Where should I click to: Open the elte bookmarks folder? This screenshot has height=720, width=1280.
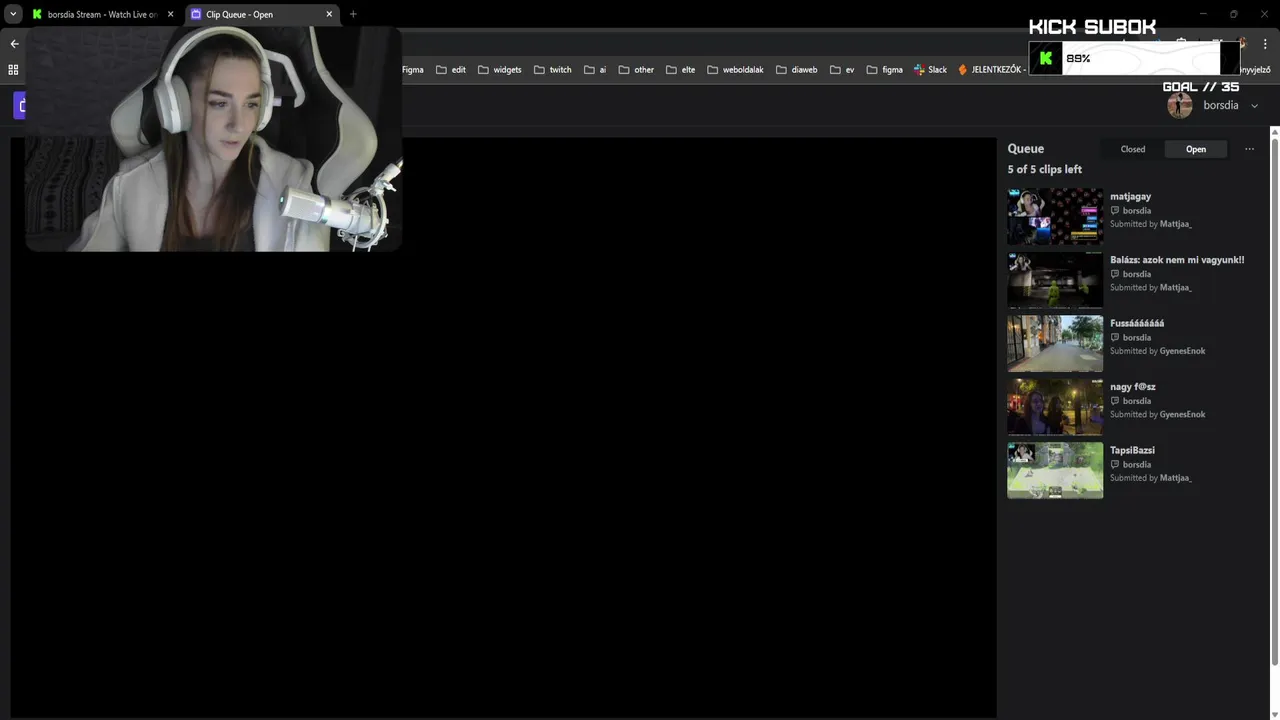681,70
